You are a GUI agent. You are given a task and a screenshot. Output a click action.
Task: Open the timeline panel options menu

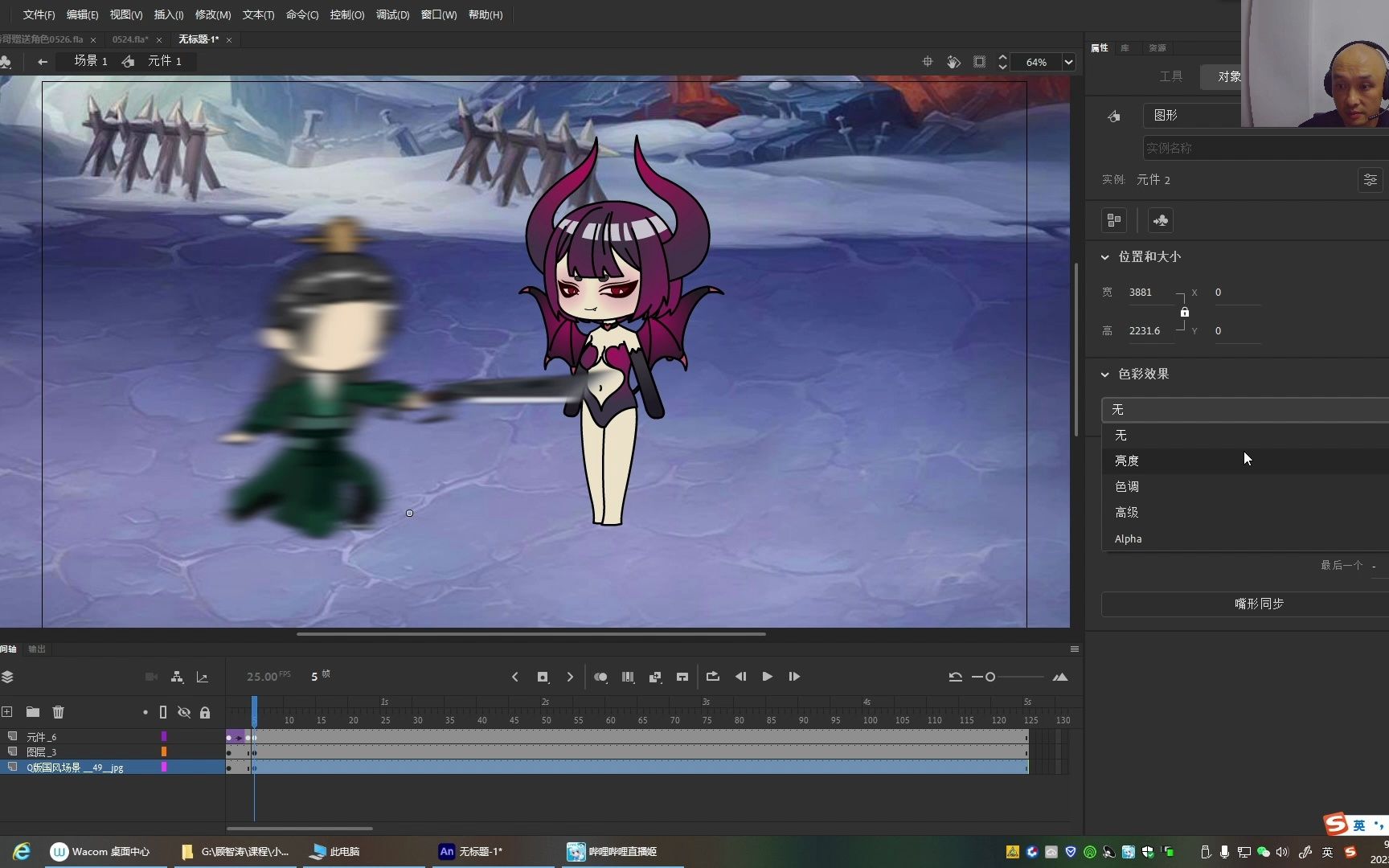click(1075, 649)
